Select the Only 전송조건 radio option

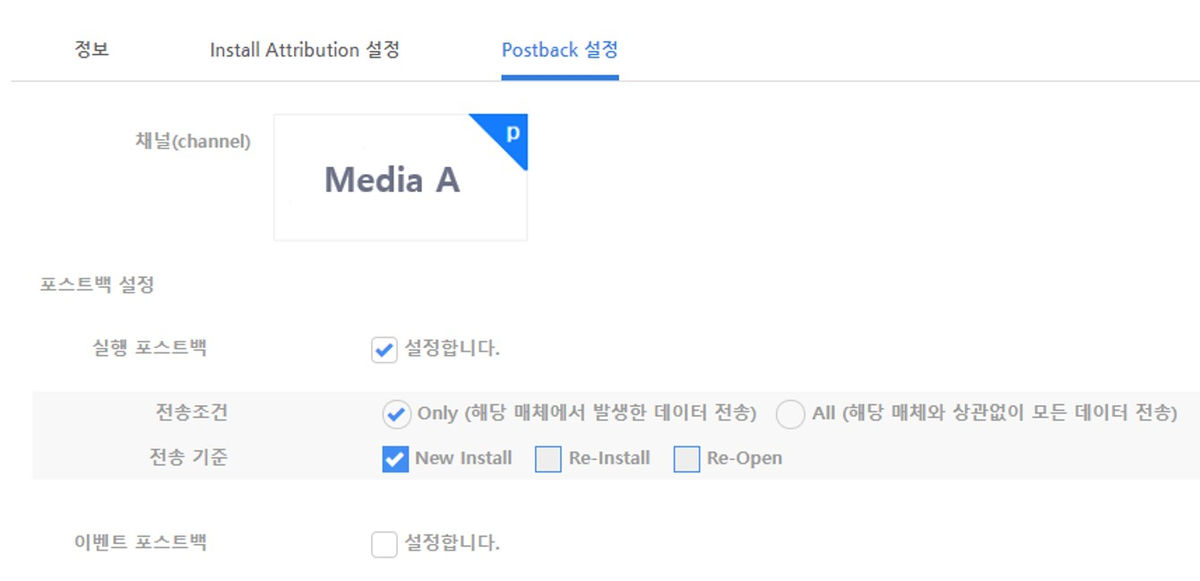[x=397, y=413]
